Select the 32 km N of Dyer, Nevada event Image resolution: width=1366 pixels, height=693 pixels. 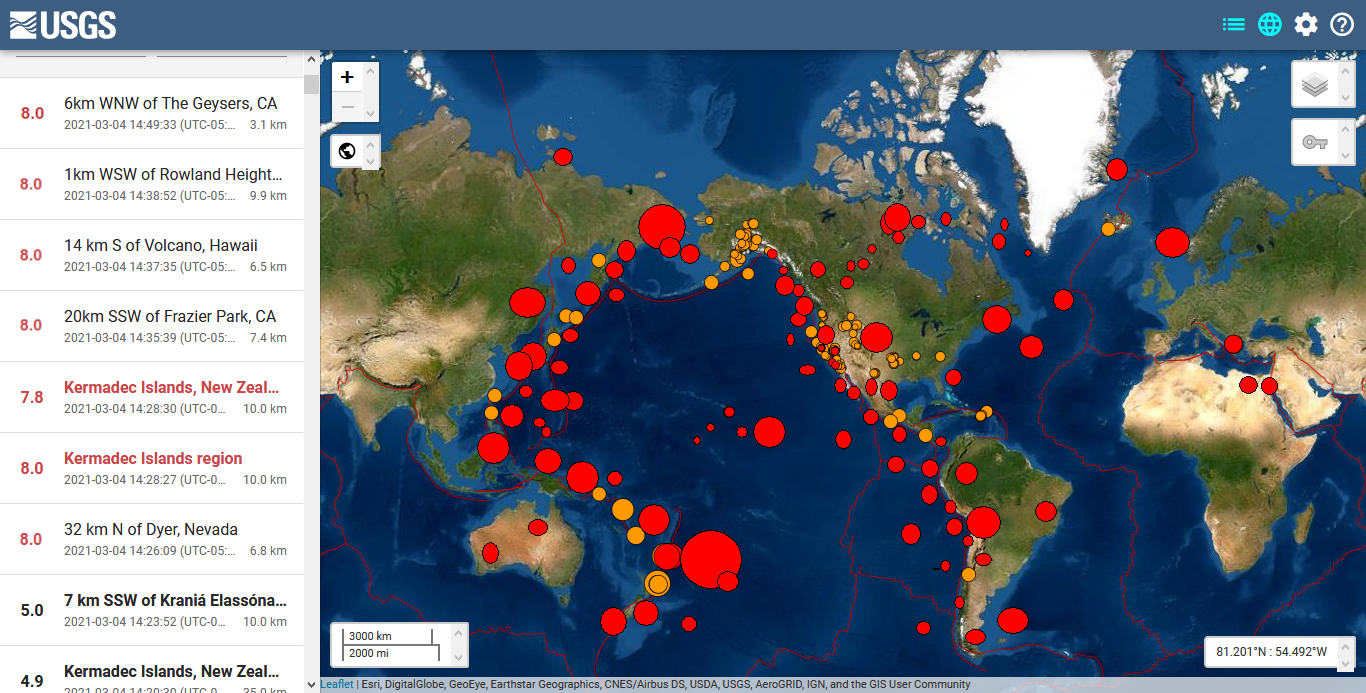(151, 539)
